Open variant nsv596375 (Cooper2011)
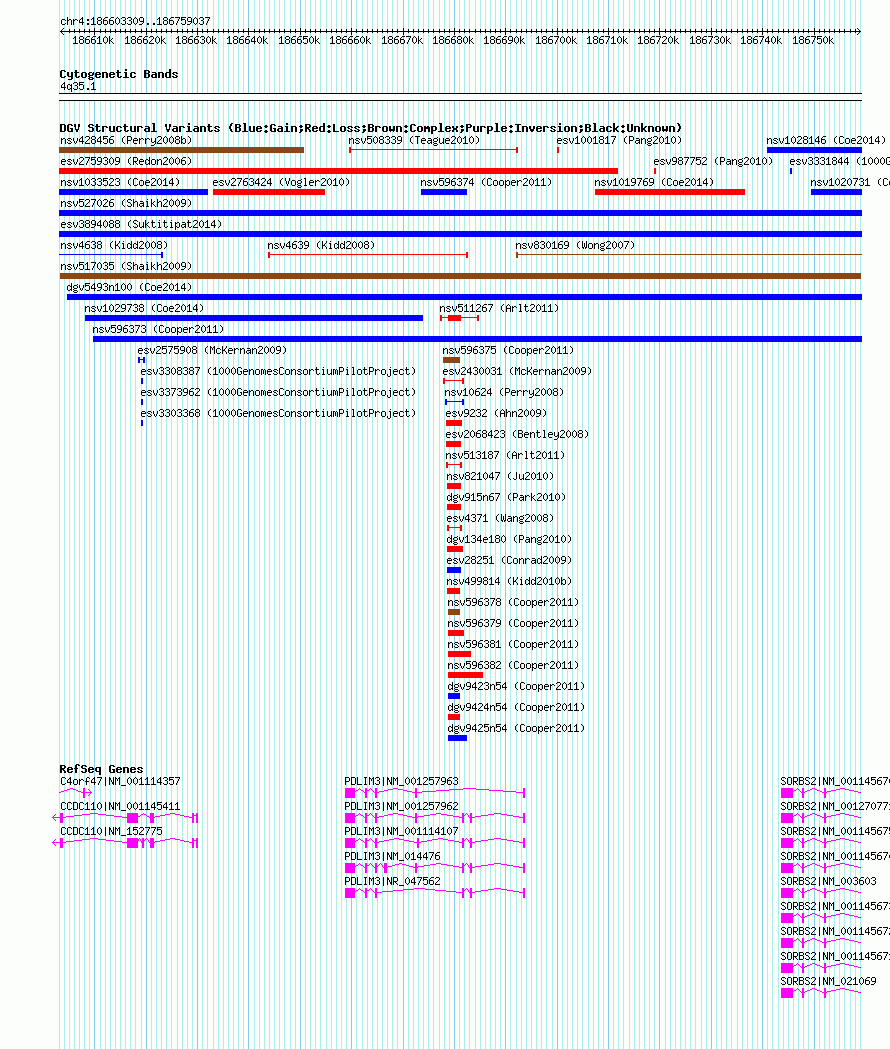890x1049 pixels. coord(508,351)
